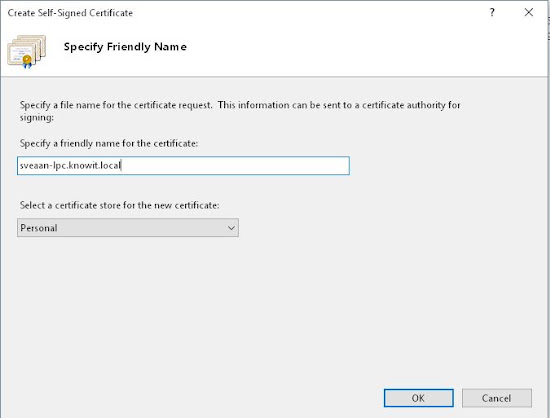Click the sveaan-lpc.knowit.local text in the friendly name box
Viewport: 550px width, 418px height.
pyautogui.click(x=70, y=165)
